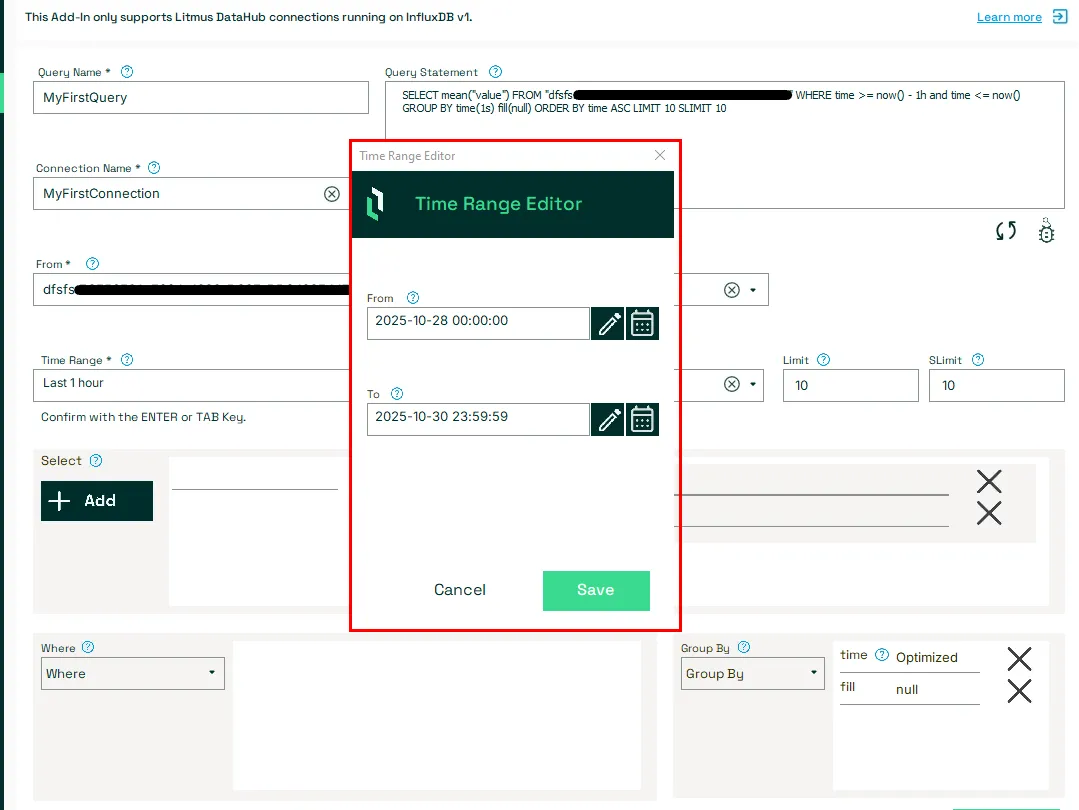The width and height of the screenshot is (1079, 810).
Task: Click the bug debug icon
Action: [1046, 231]
